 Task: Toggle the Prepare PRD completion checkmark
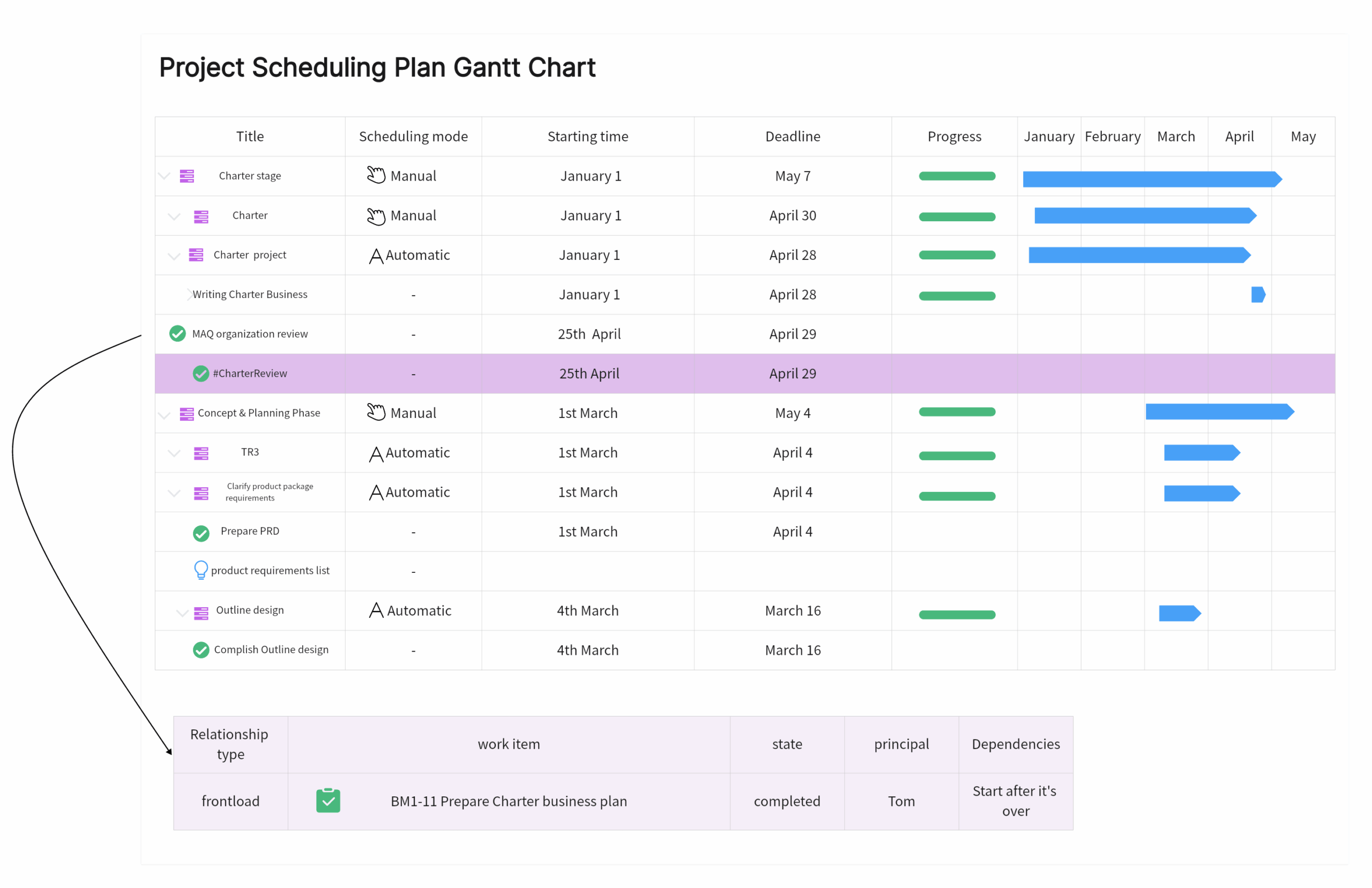(200, 533)
